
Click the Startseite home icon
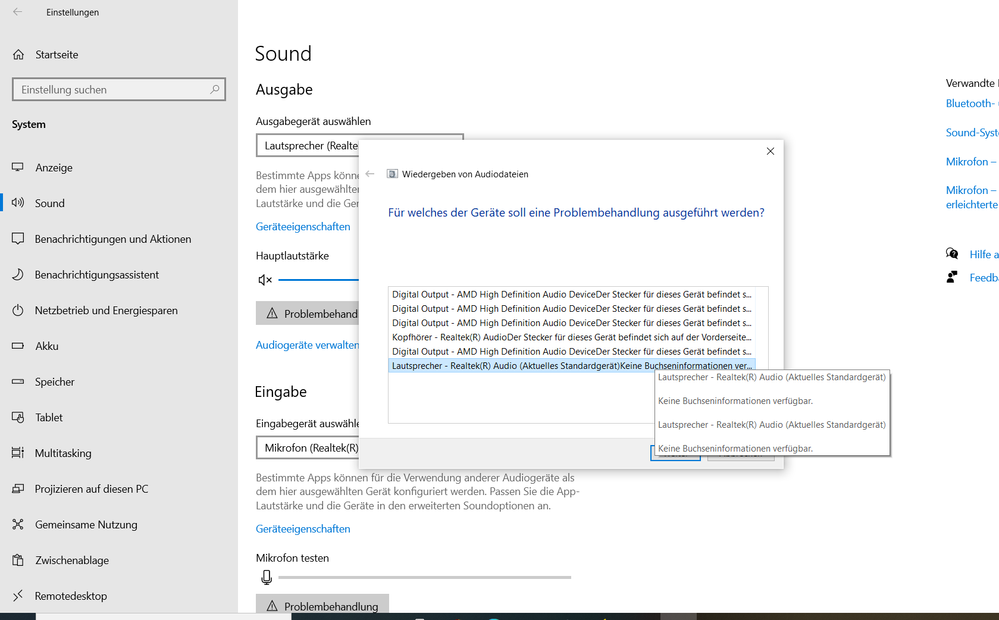(x=18, y=55)
